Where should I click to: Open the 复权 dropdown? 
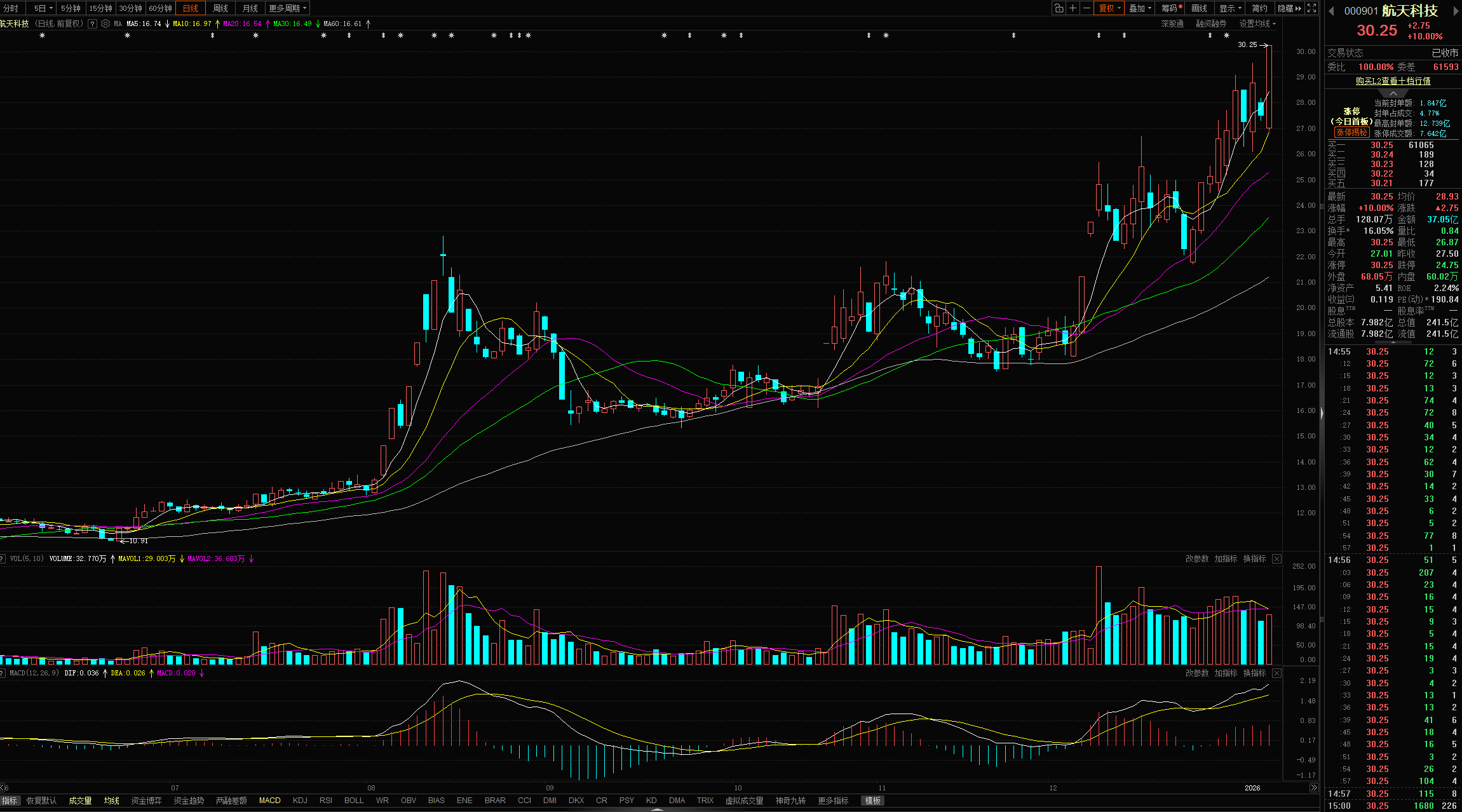point(1110,8)
